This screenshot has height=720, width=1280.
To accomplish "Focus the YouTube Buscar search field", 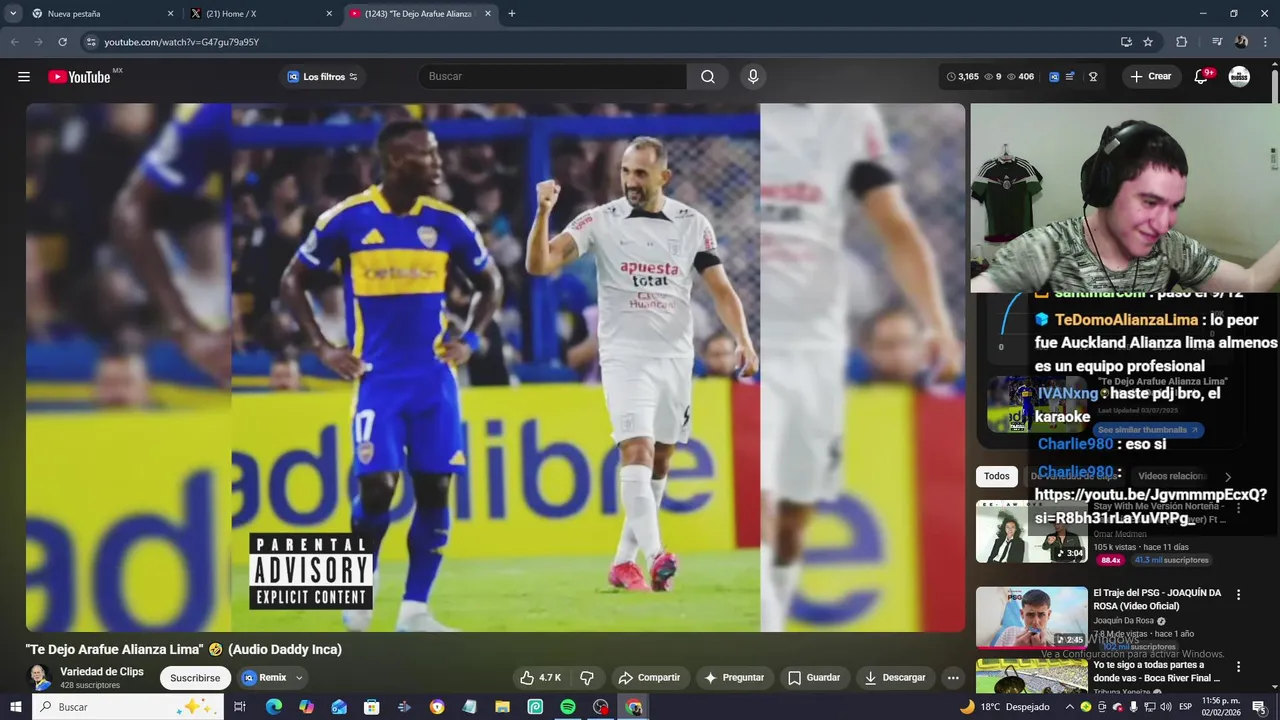I will (x=553, y=77).
